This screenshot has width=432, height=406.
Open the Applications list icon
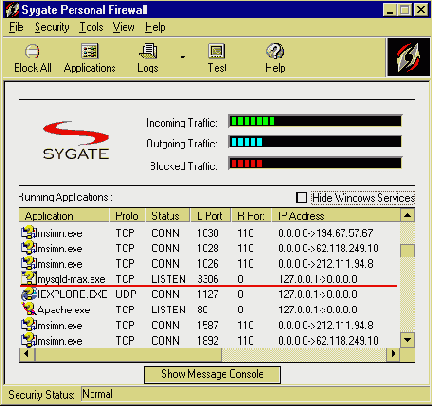click(90, 51)
